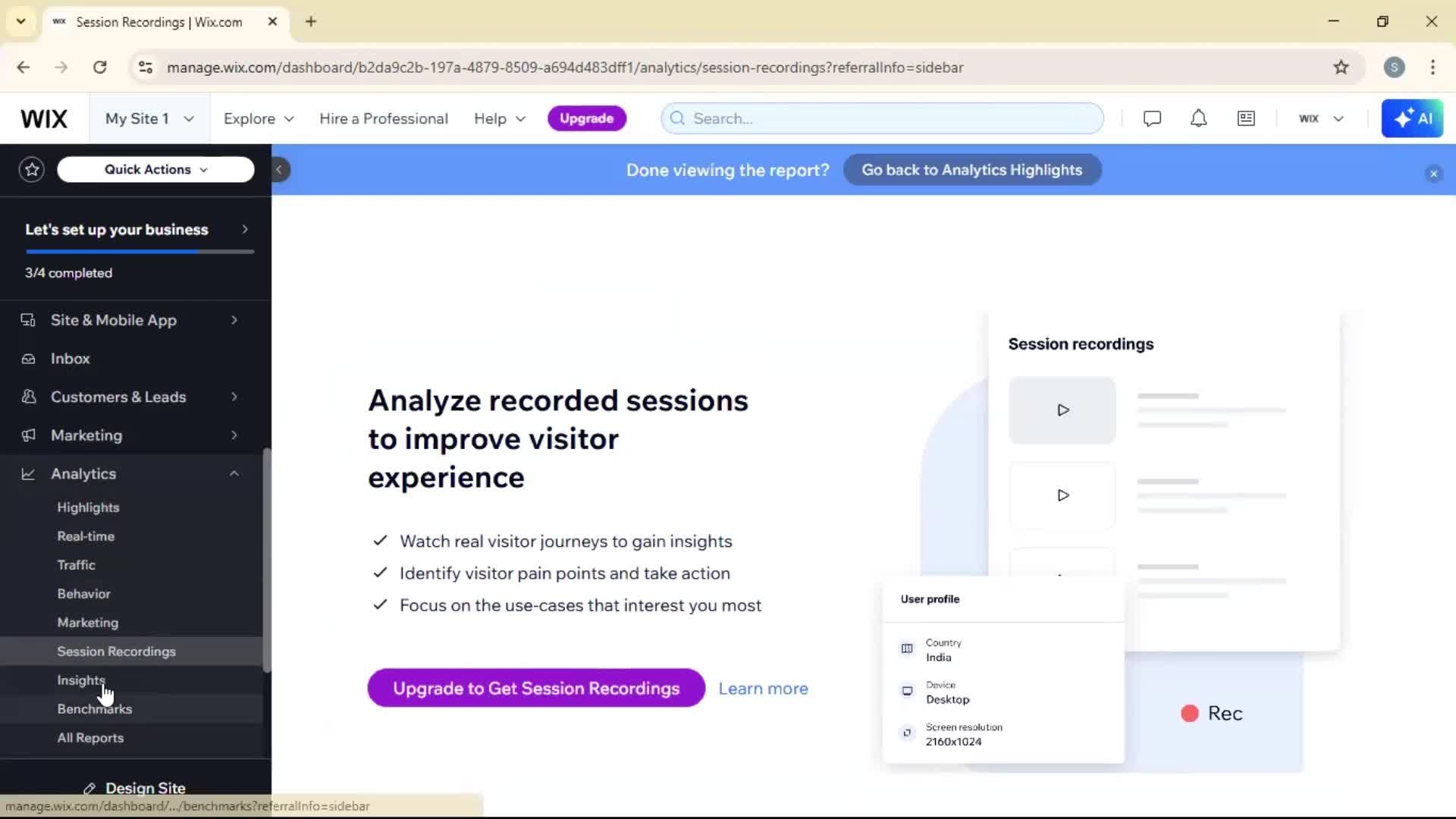This screenshot has width=1456, height=819.
Task: Click the browser address bar URL
Action: tap(565, 67)
